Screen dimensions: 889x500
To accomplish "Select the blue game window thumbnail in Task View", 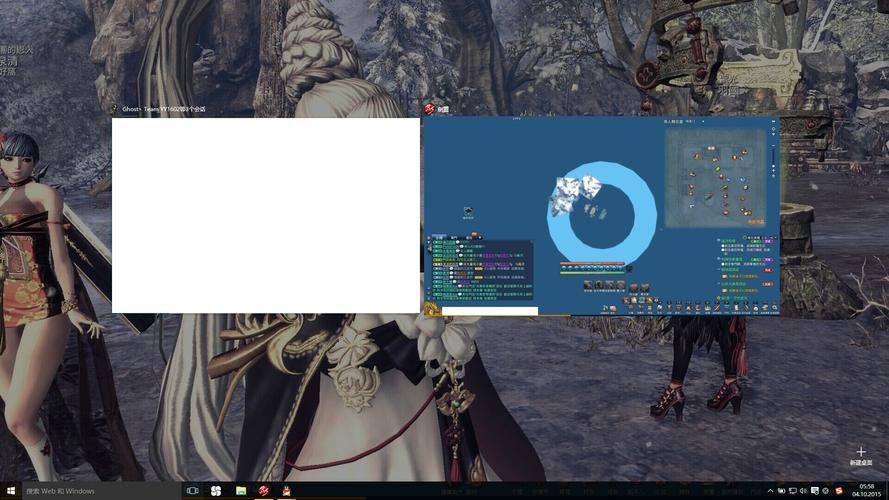I will [x=602, y=215].
